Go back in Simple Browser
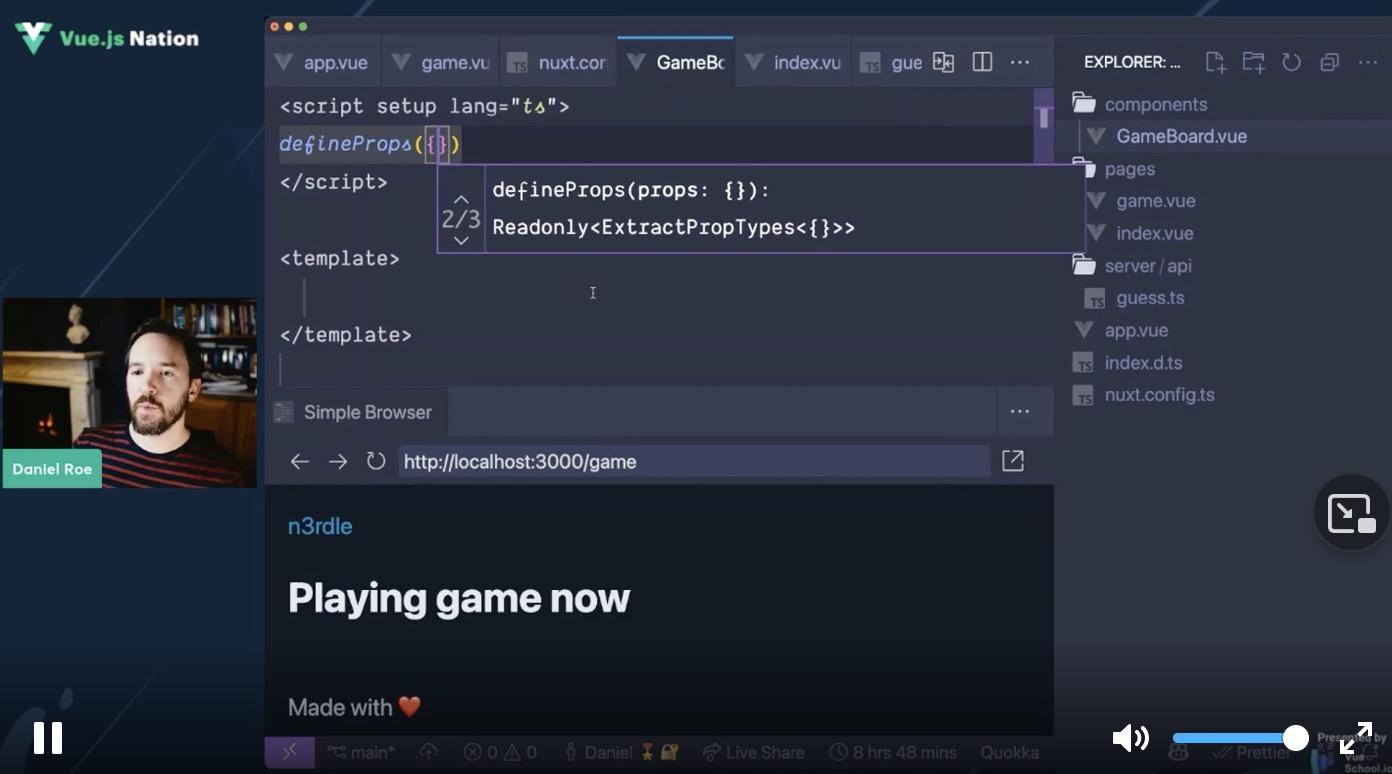The height and width of the screenshot is (774, 1392). [299, 461]
